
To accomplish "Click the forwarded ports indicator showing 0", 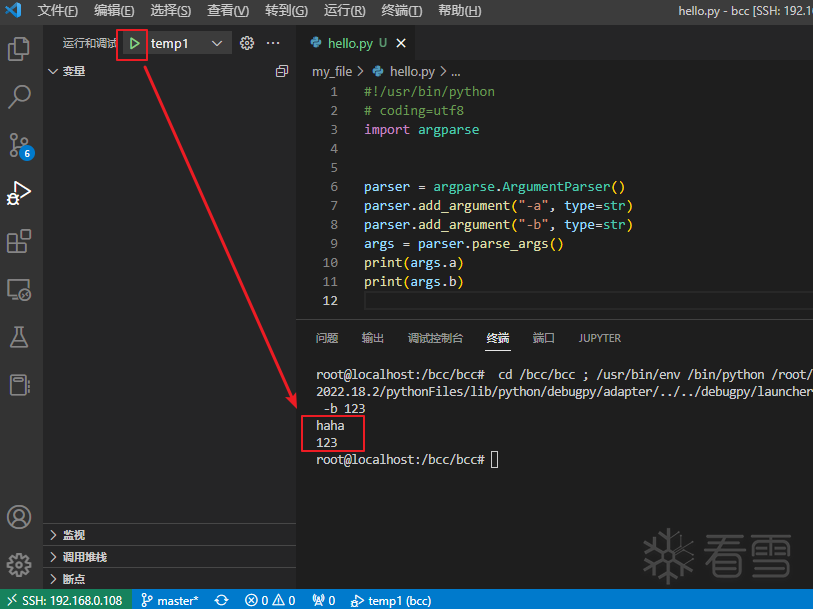I will [324, 600].
